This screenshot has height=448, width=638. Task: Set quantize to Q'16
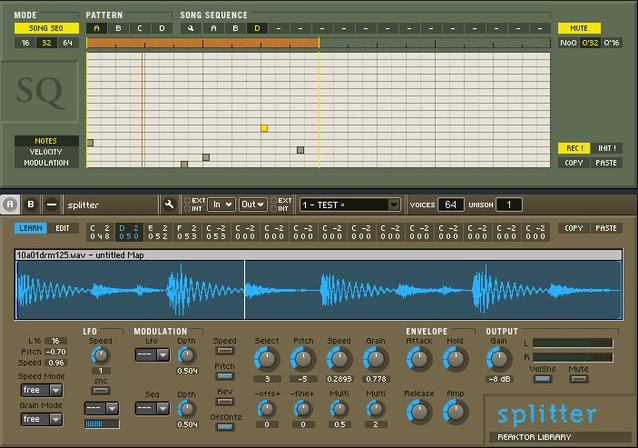(x=612, y=43)
